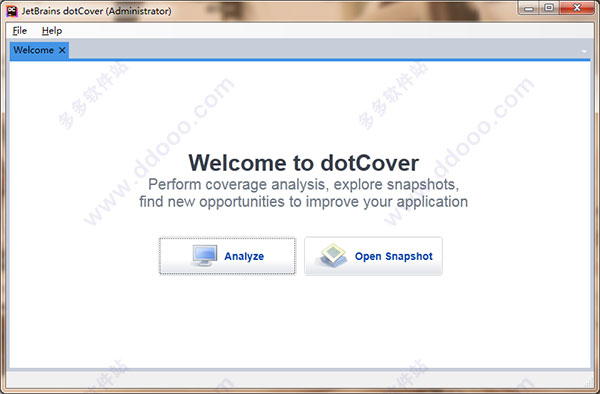Open the File menu
The image size is (600, 394).
pyautogui.click(x=20, y=31)
